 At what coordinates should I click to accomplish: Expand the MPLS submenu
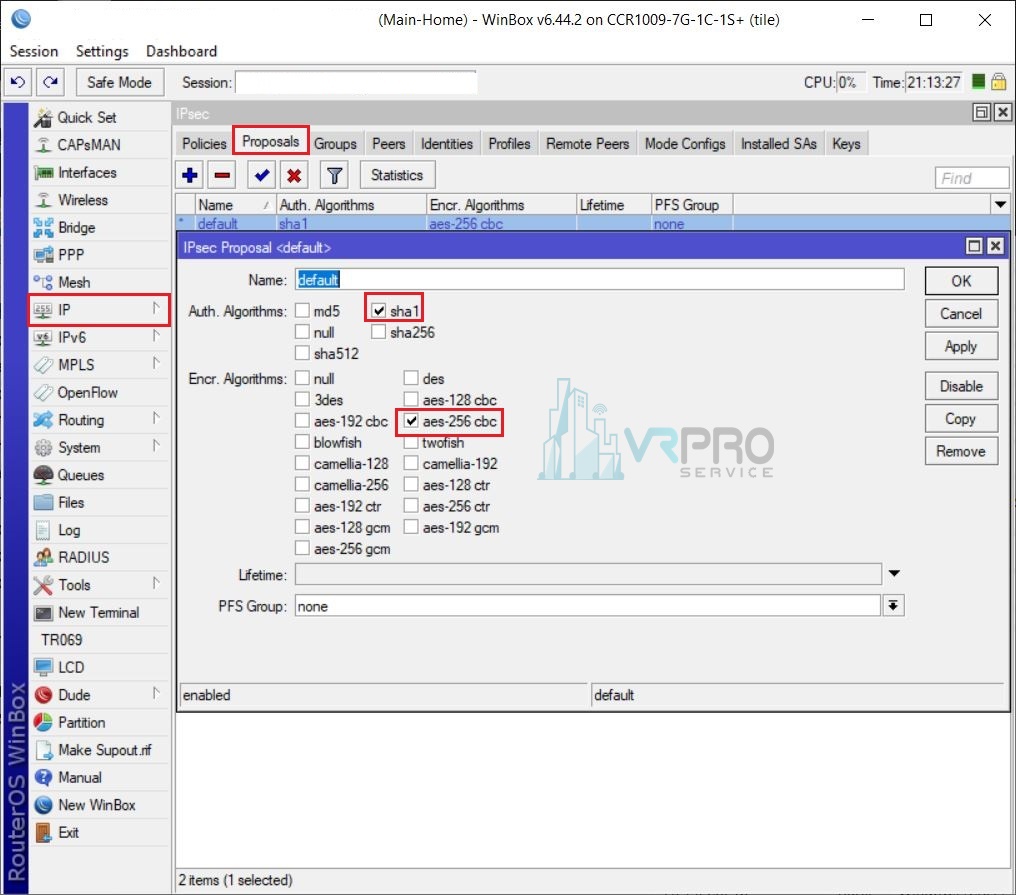click(x=156, y=363)
